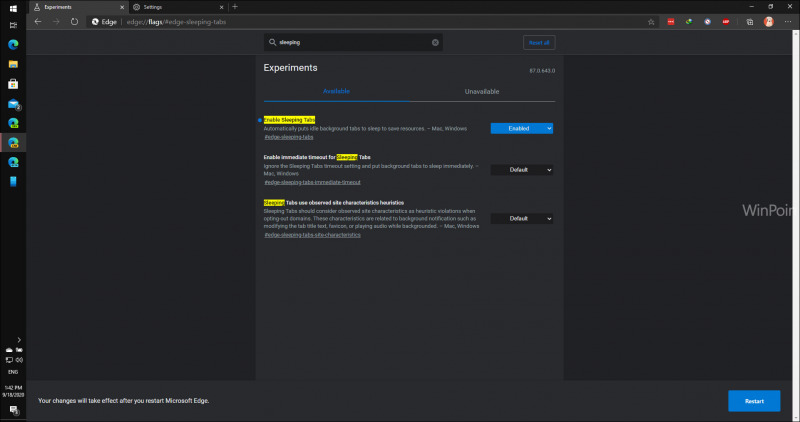Clear the flags search box
This screenshot has height=422, width=800.
point(435,42)
